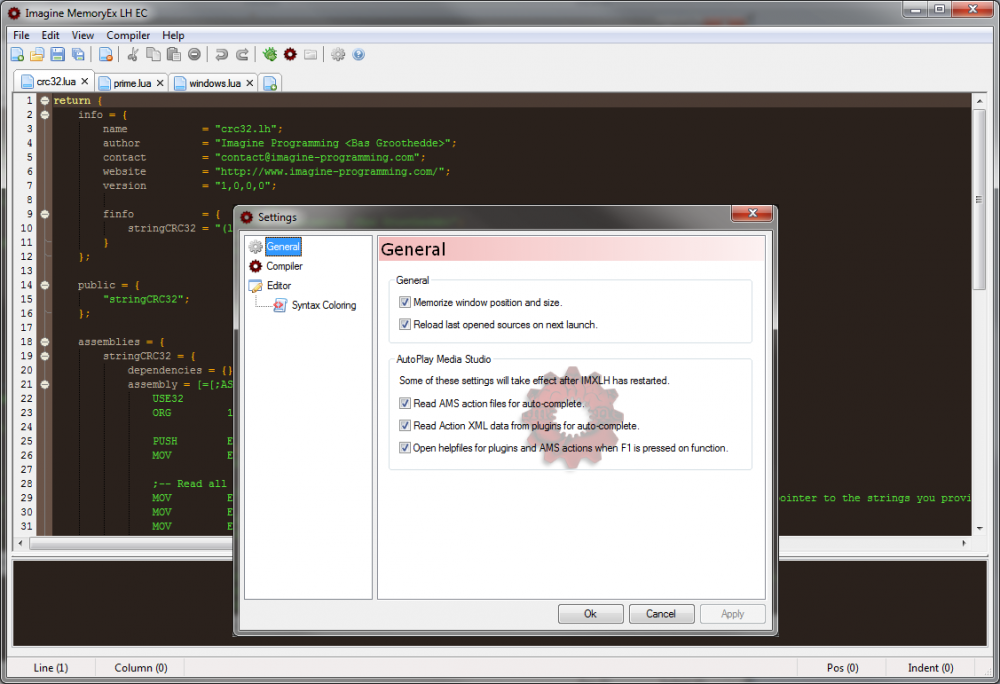Open the Help menu
The image size is (1000, 684).
173,35
